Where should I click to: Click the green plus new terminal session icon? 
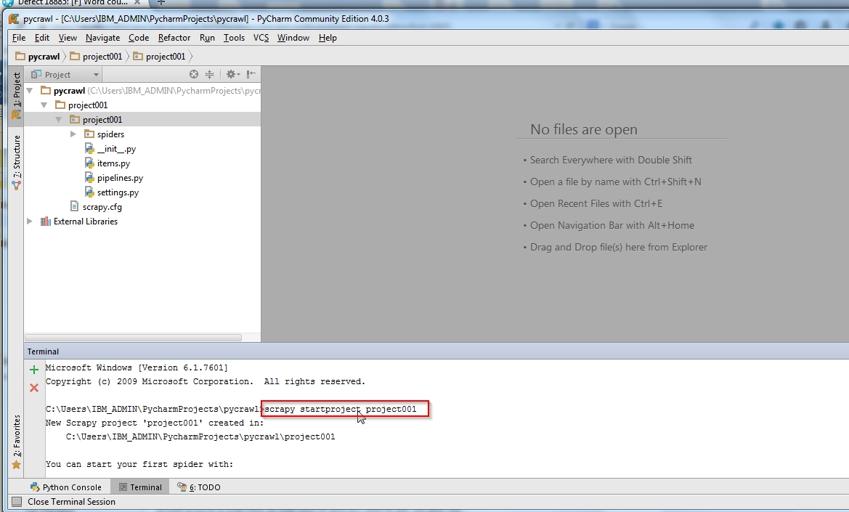pos(34,370)
